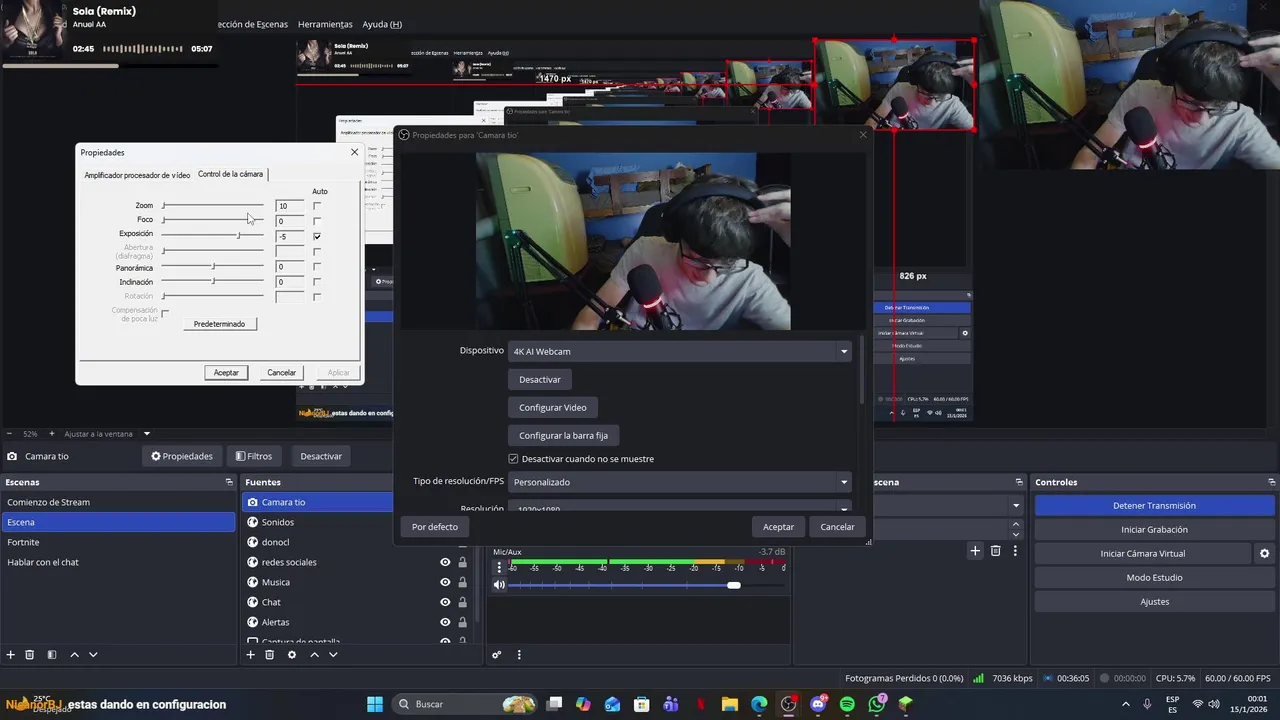Viewport: 1280px width, 720px height.
Task: Open scene filters icon in the Escenas toolbar
Action: point(52,655)
